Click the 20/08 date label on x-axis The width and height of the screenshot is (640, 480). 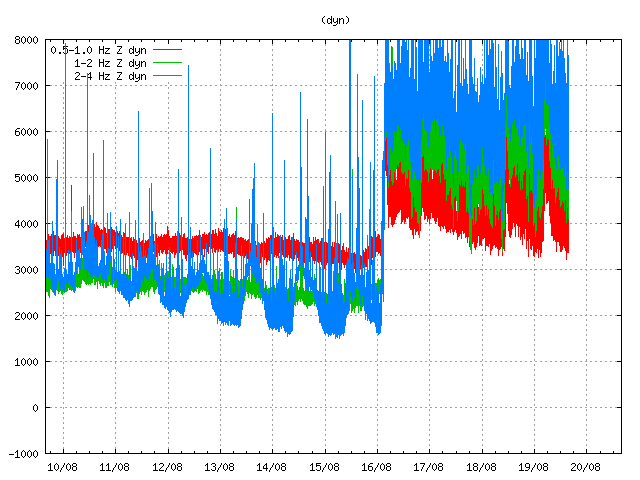coord(585,466)
